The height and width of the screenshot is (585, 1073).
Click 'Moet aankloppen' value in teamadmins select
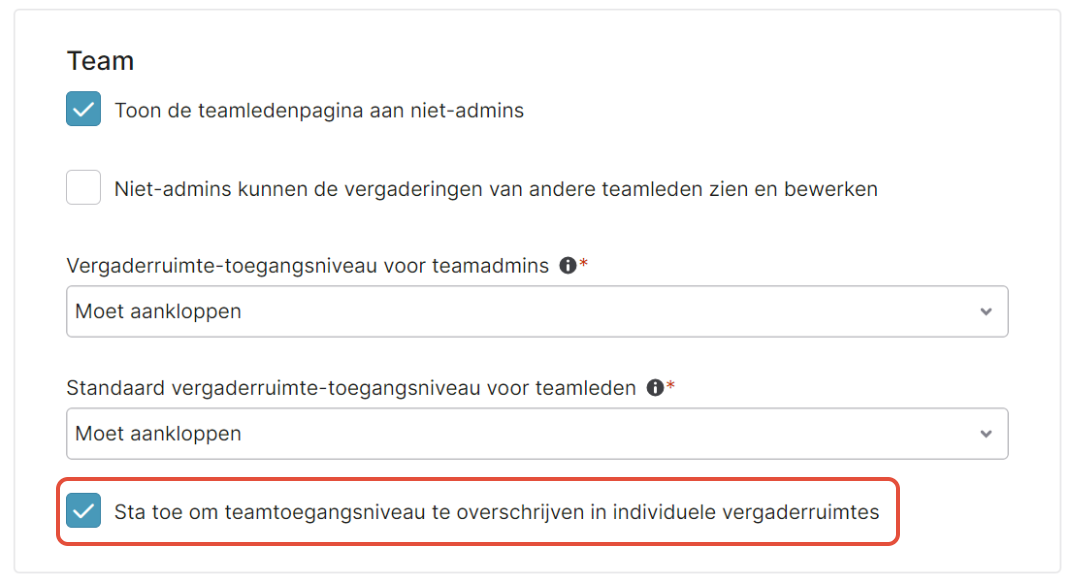158,312
